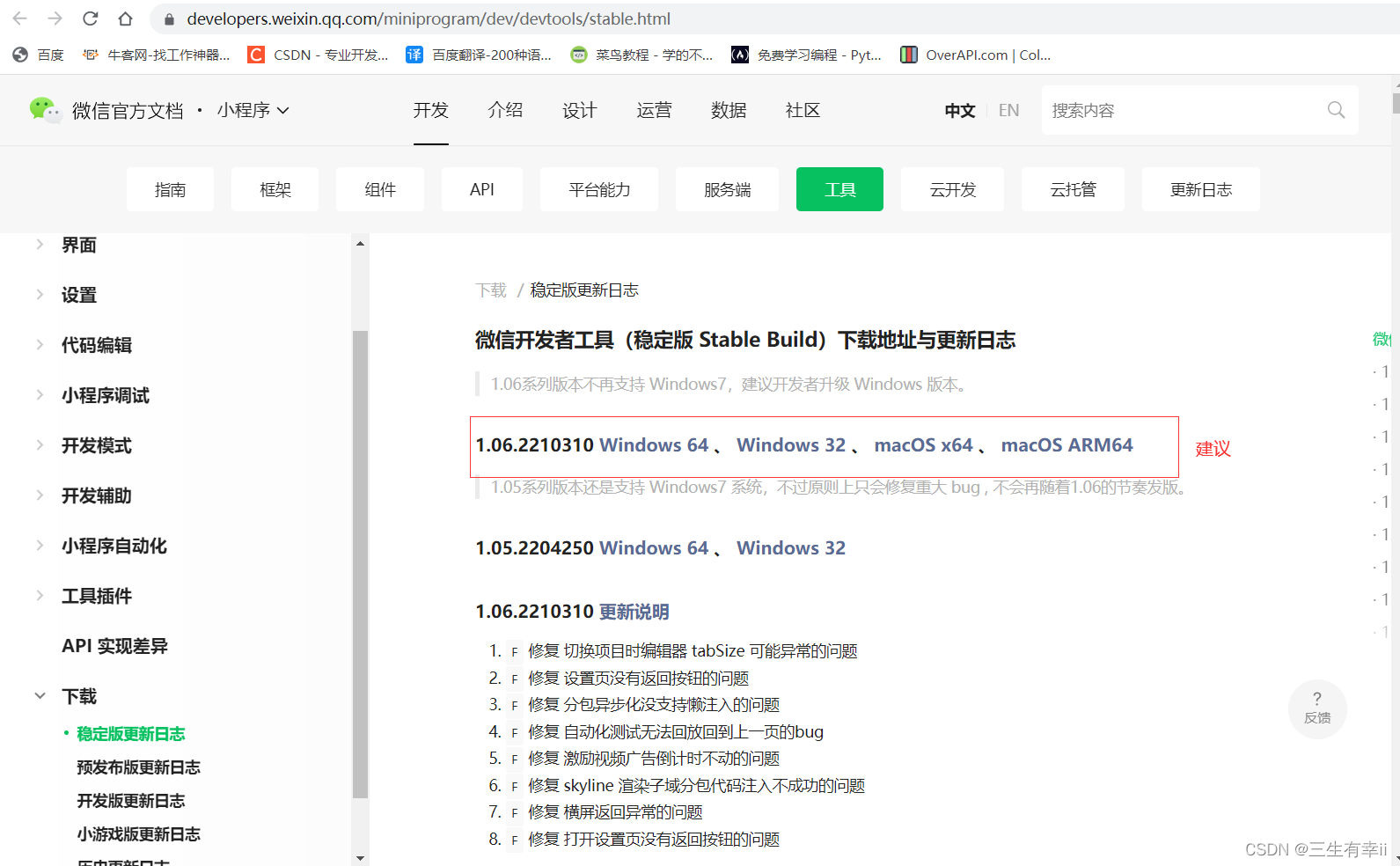The height and width of the screenshot is (866, 1400).
Task: Open the 1.06.2210310 更新说明 link
Action: pos(634,612)
